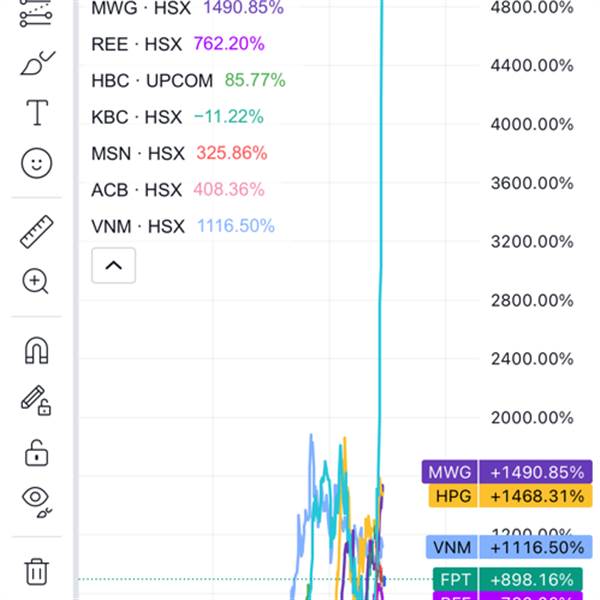Image resolution: width=600 pixels, height=600 pixels.
Task: Remove drawings with trash icon
Action: tap(37, 571)
